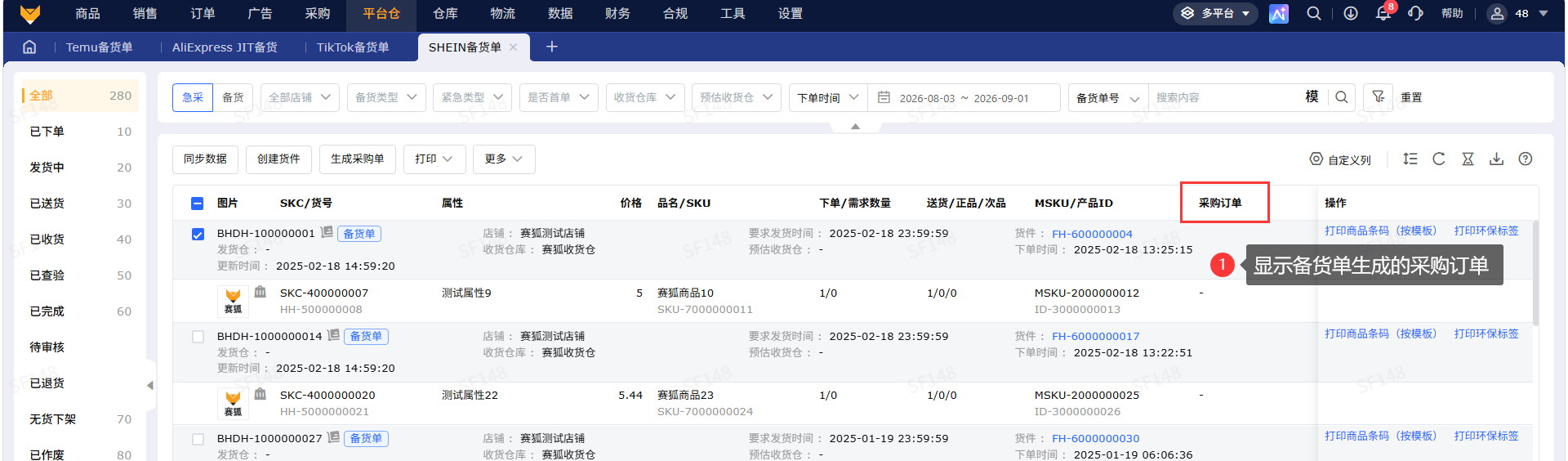Viewport: 1568px width, 461px height.
Task: Copy order number BHDH-1000000027 icon
Action: [333, 437]
